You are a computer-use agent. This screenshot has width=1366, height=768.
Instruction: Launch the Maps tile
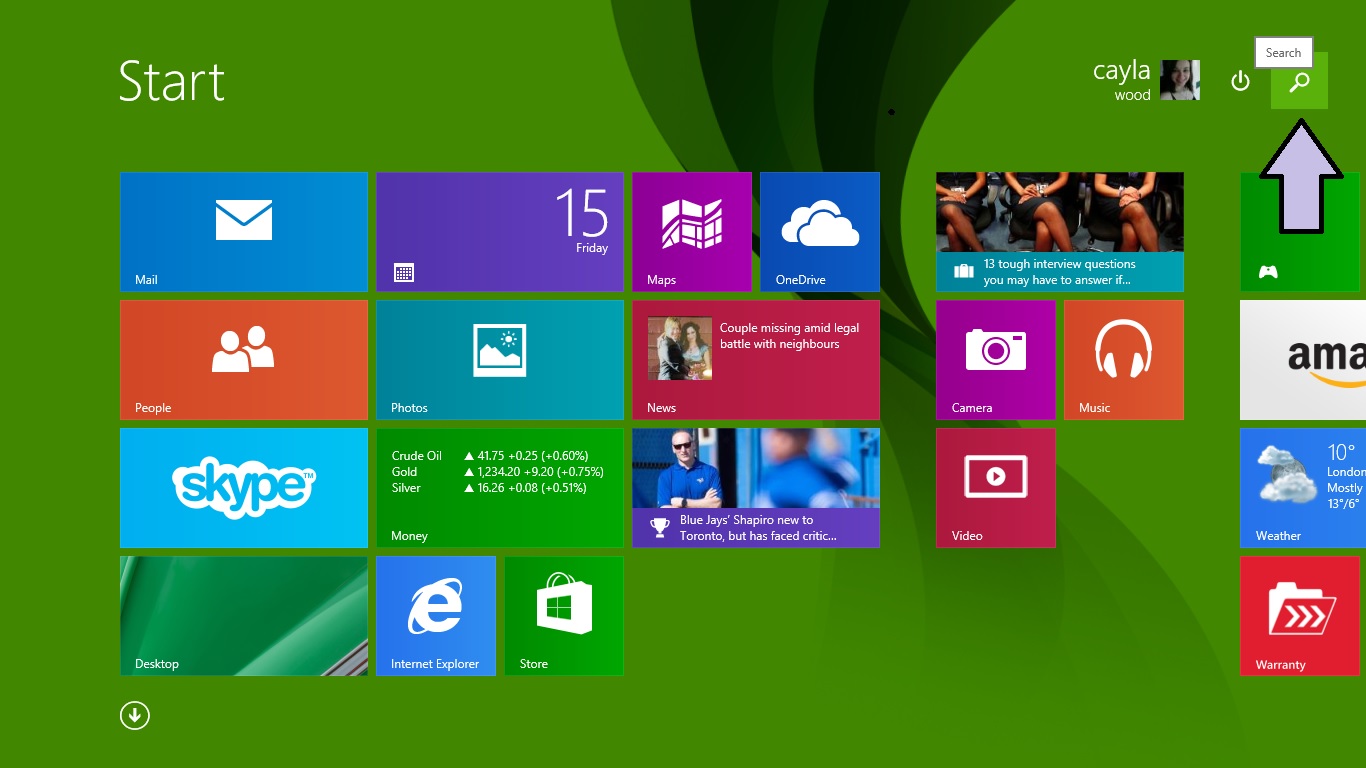692,232
